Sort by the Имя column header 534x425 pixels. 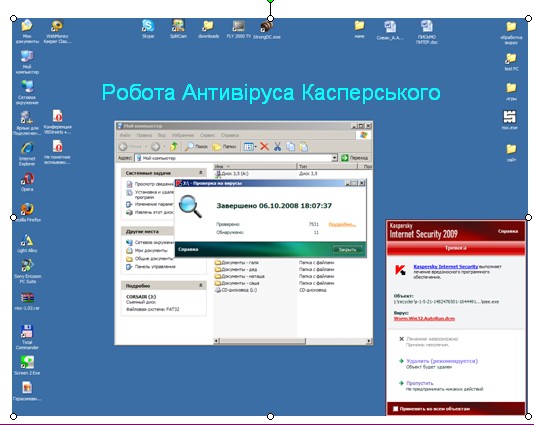click(255, 166)
